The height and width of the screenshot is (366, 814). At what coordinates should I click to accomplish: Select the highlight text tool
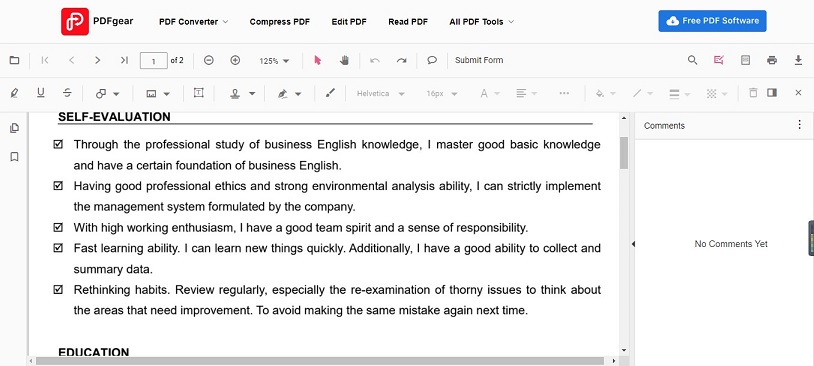(x=14, y=93)
